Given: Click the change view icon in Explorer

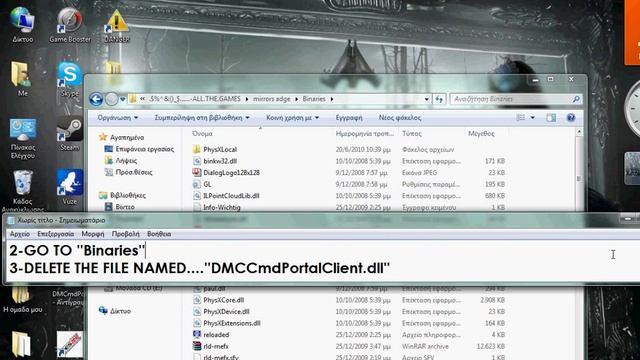Looking at the screenshot, I should pos(521,118).
